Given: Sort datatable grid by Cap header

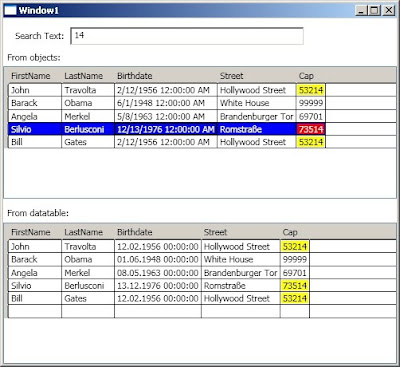Looking at the screenshot, I should pyautogui.click(x=295, y=232).
